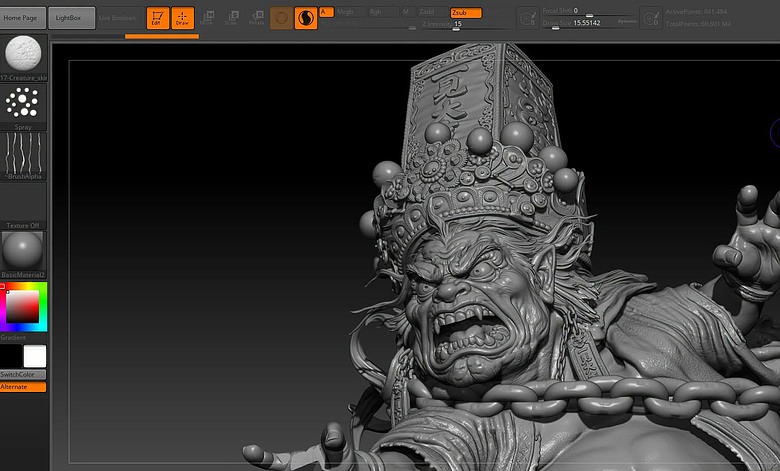Screen dimensions: 780x471
Task: Select the white main color swatch
Action: click(35, 356)
